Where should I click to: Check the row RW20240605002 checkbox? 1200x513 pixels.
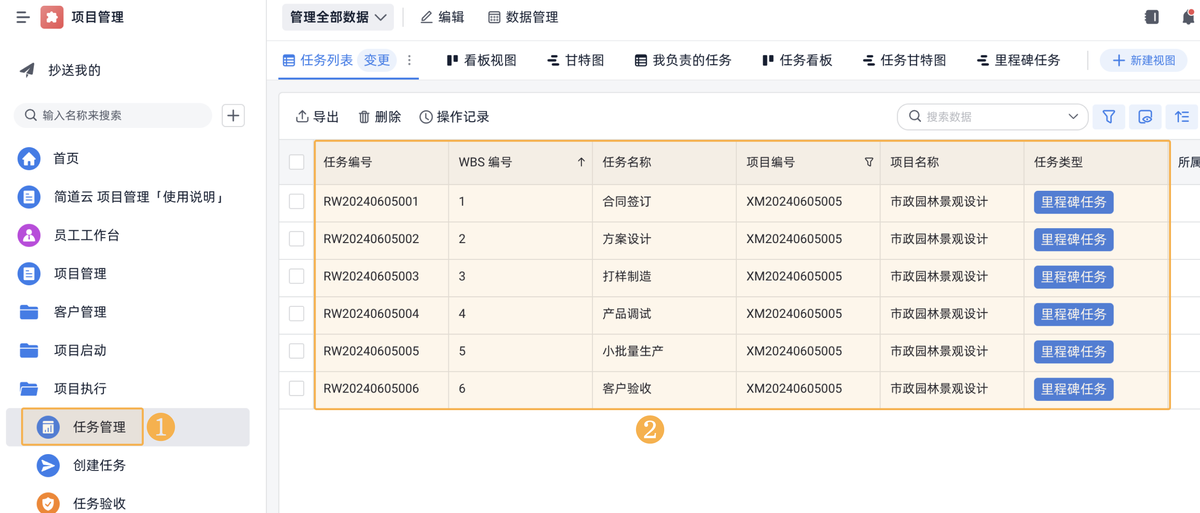(297, 239)
